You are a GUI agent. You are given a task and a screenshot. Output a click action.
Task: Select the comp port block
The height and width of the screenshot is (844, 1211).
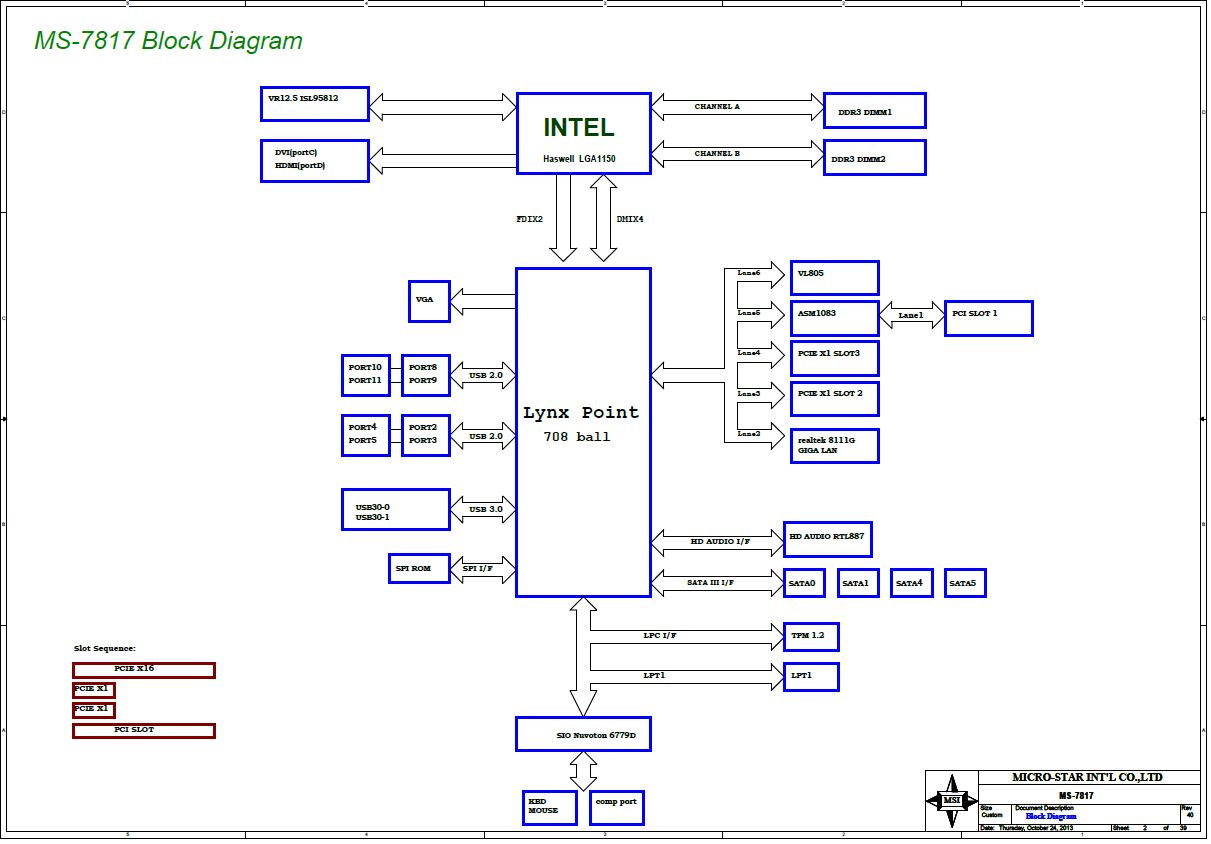coord(617,807)
